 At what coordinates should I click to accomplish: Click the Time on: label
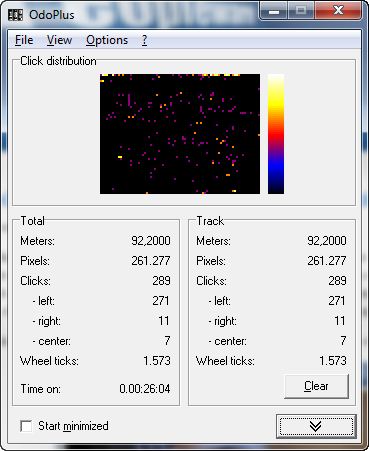[x=41, y=389]
